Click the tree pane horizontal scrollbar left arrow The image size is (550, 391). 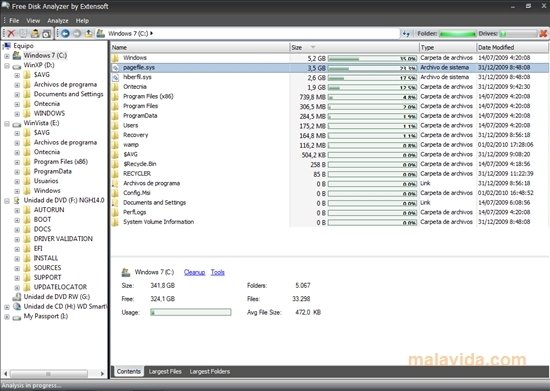(x=5, y=374)
